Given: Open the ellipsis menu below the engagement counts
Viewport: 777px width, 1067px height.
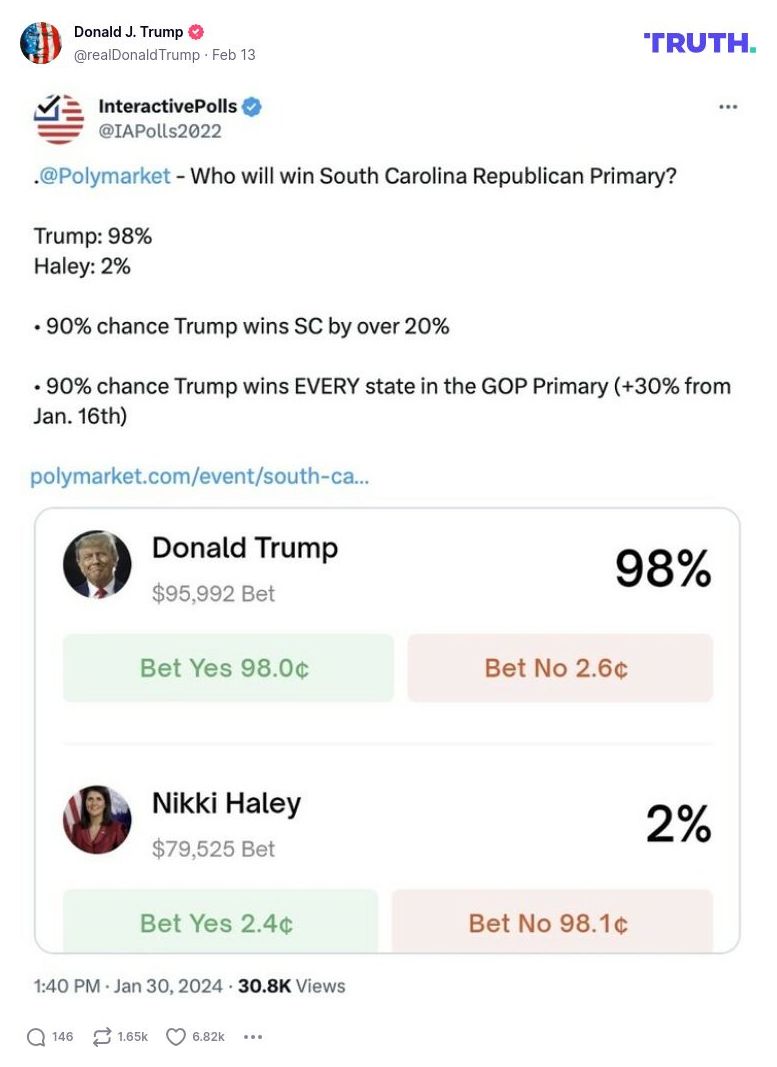Looking at the screenshot, I should pos(253,1037).
